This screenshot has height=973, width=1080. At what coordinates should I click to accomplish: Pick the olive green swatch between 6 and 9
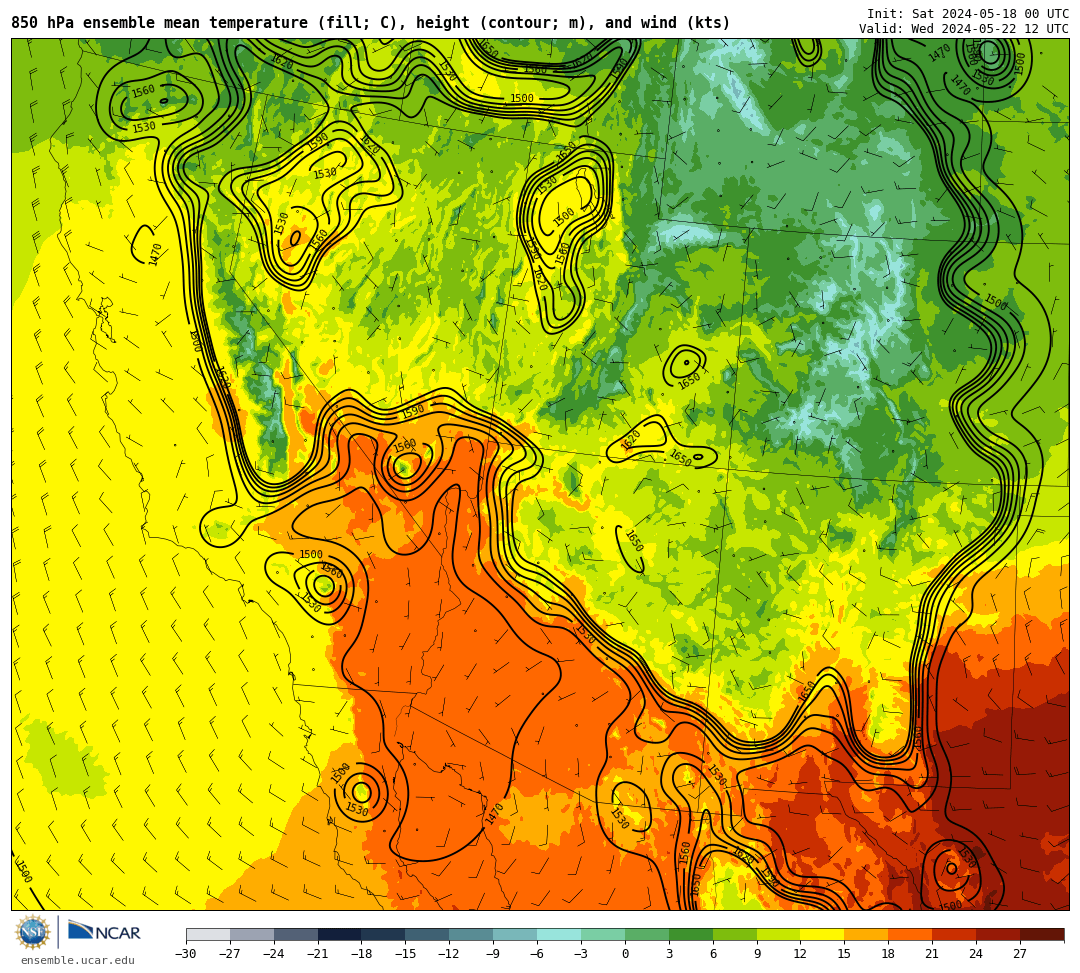pos(735,934)
